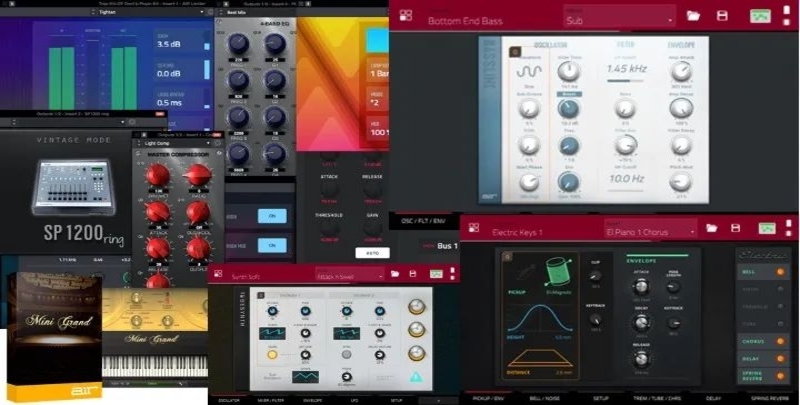Click the upper blue ON switch
Screen dimensions: 800x405
click(x=272, y=216)
